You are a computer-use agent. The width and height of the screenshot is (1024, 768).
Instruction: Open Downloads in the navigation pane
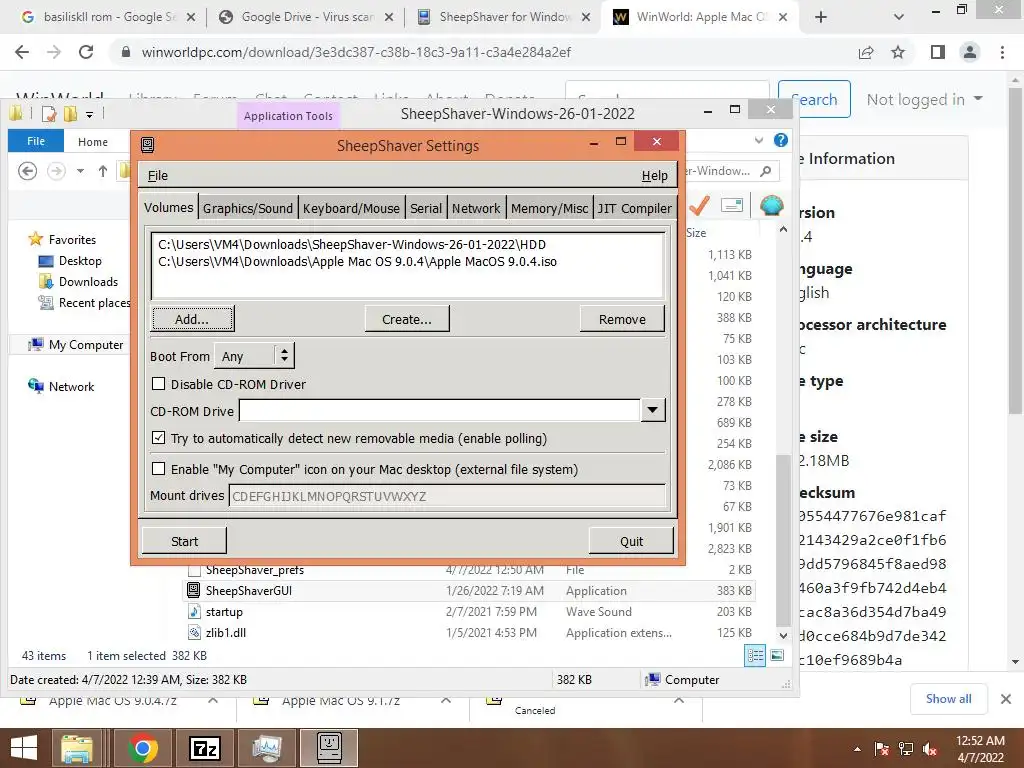pyautogui.click(x=88, y=281)
